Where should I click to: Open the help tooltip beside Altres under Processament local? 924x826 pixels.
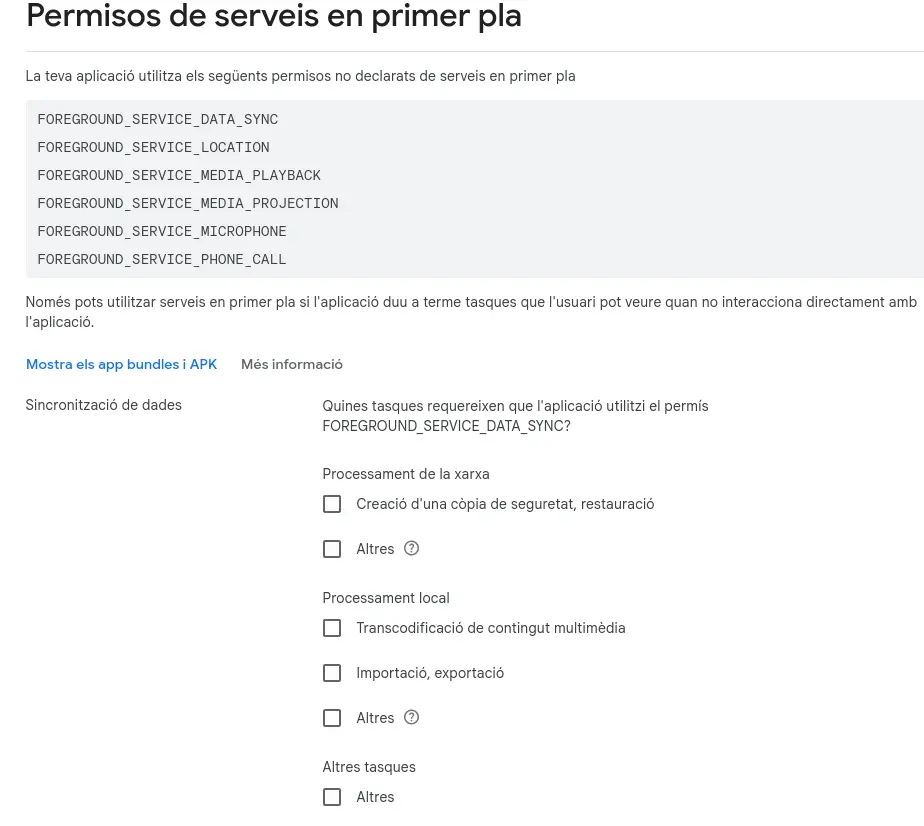[411, 717]
